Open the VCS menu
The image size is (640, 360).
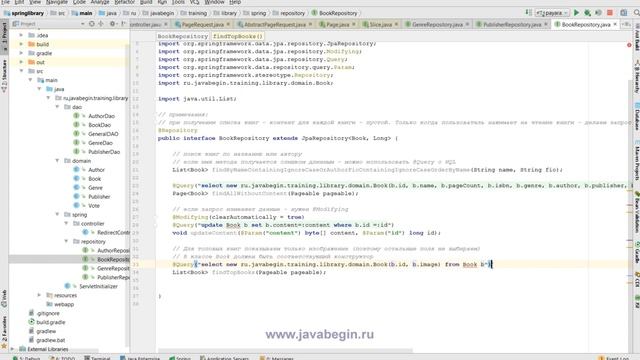(195, 2)
